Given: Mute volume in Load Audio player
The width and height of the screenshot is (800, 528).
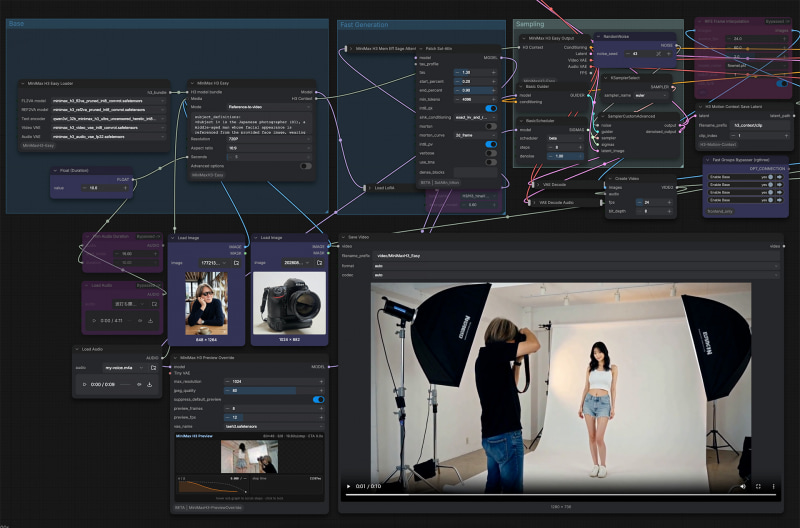Looking at the screenshot, I should click(139, 384).
